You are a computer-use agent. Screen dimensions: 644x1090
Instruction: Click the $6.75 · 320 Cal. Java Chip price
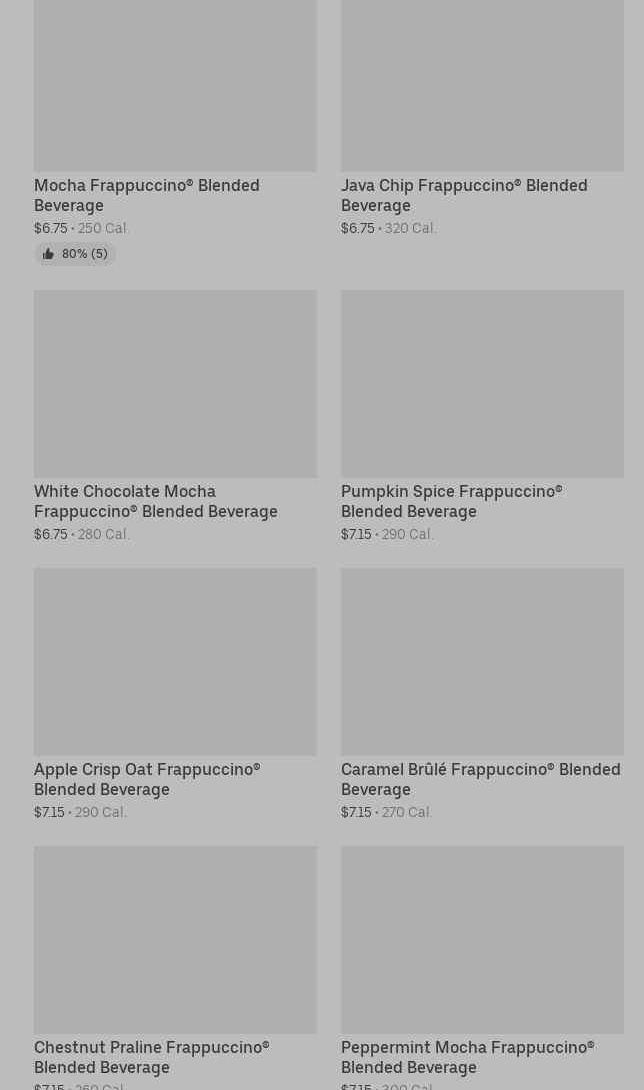pos(388,228)
